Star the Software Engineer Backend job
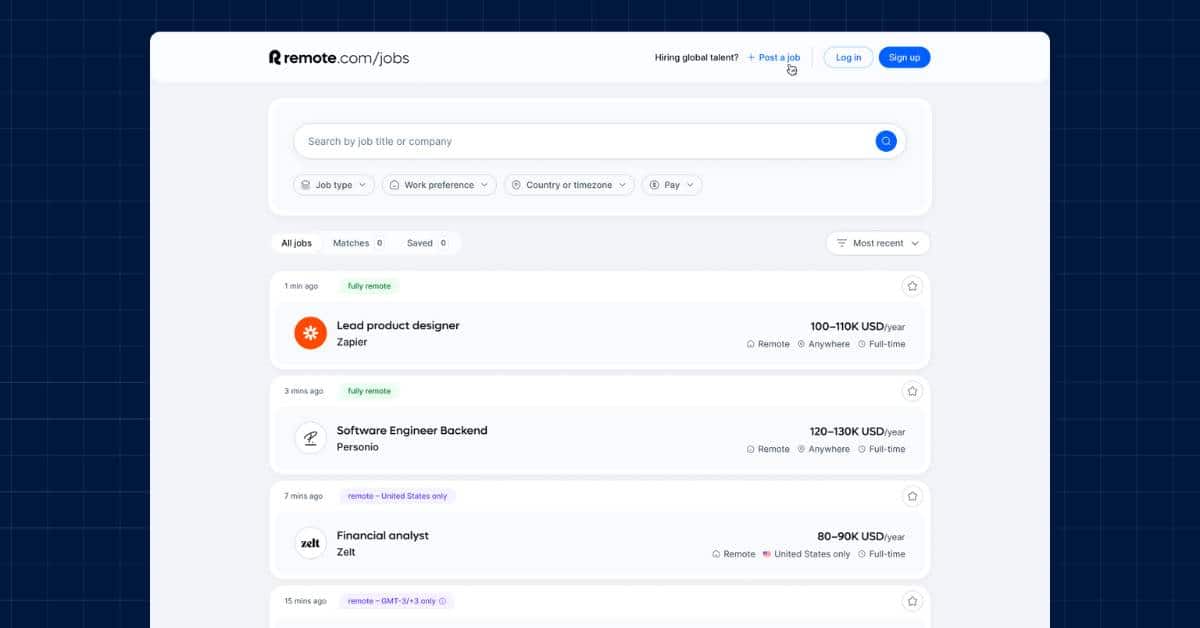 click(x=912, y=391)
